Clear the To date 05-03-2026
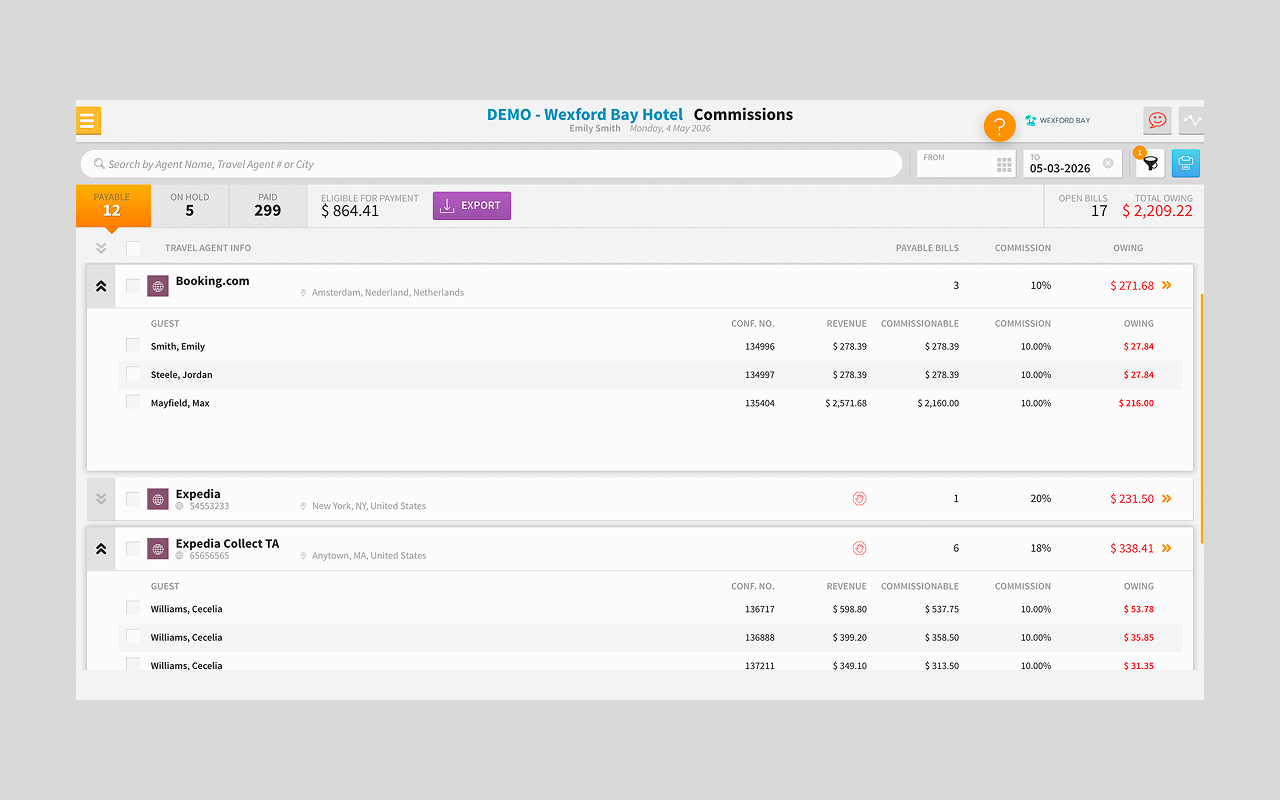This screenshot has height=800, width=1280. click(1108, 163)
